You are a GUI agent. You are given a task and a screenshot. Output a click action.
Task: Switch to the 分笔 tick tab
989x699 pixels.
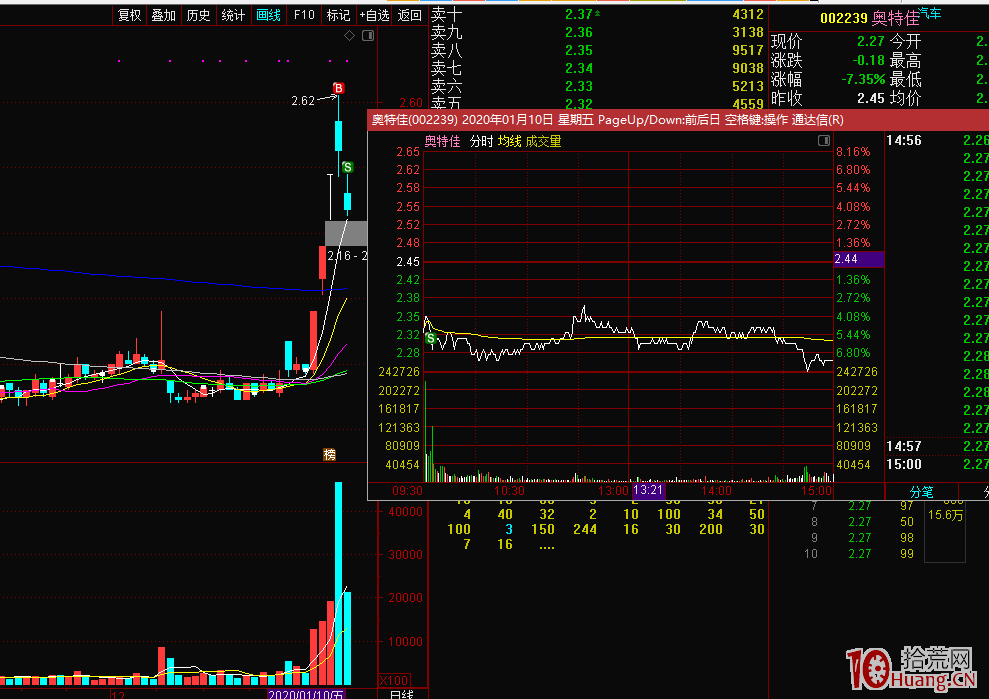click(x=921, y=491)
